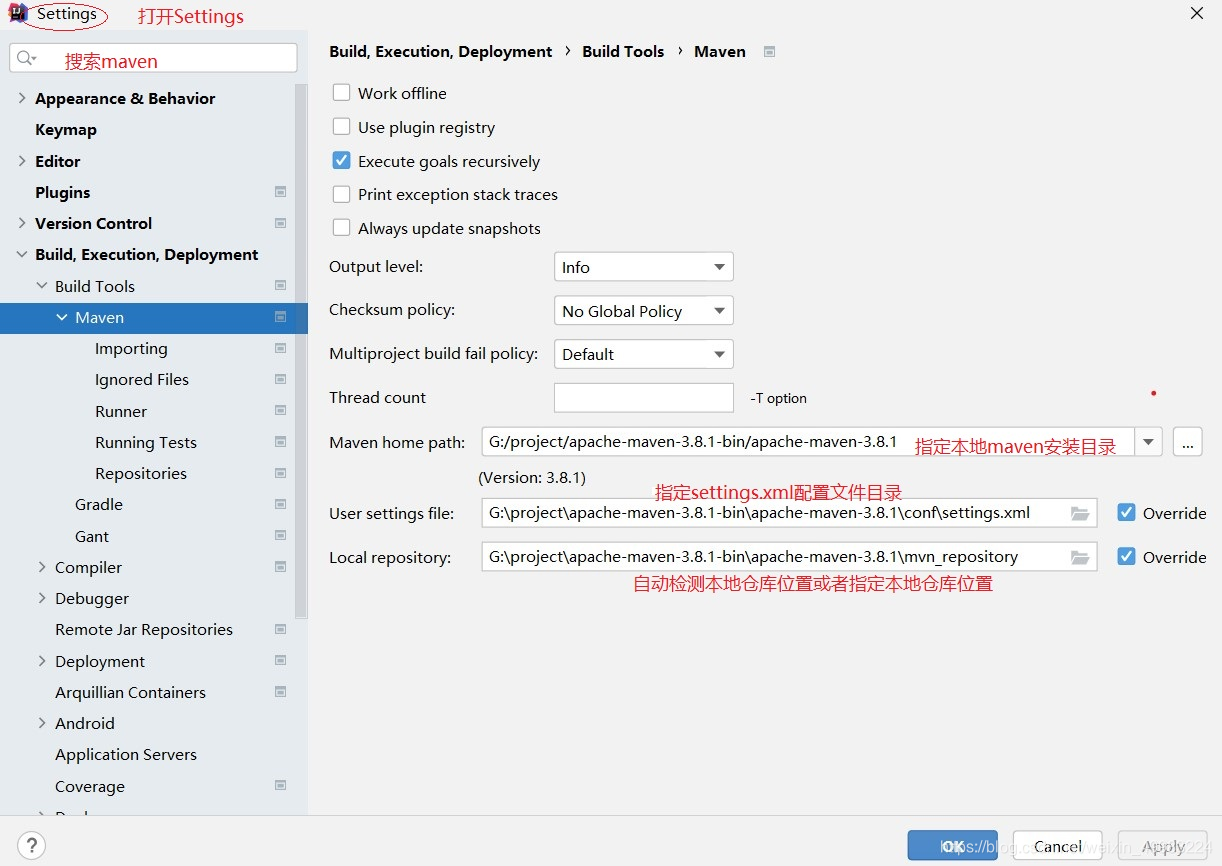
Task: Expand the Debugger node
Action: 42,598
